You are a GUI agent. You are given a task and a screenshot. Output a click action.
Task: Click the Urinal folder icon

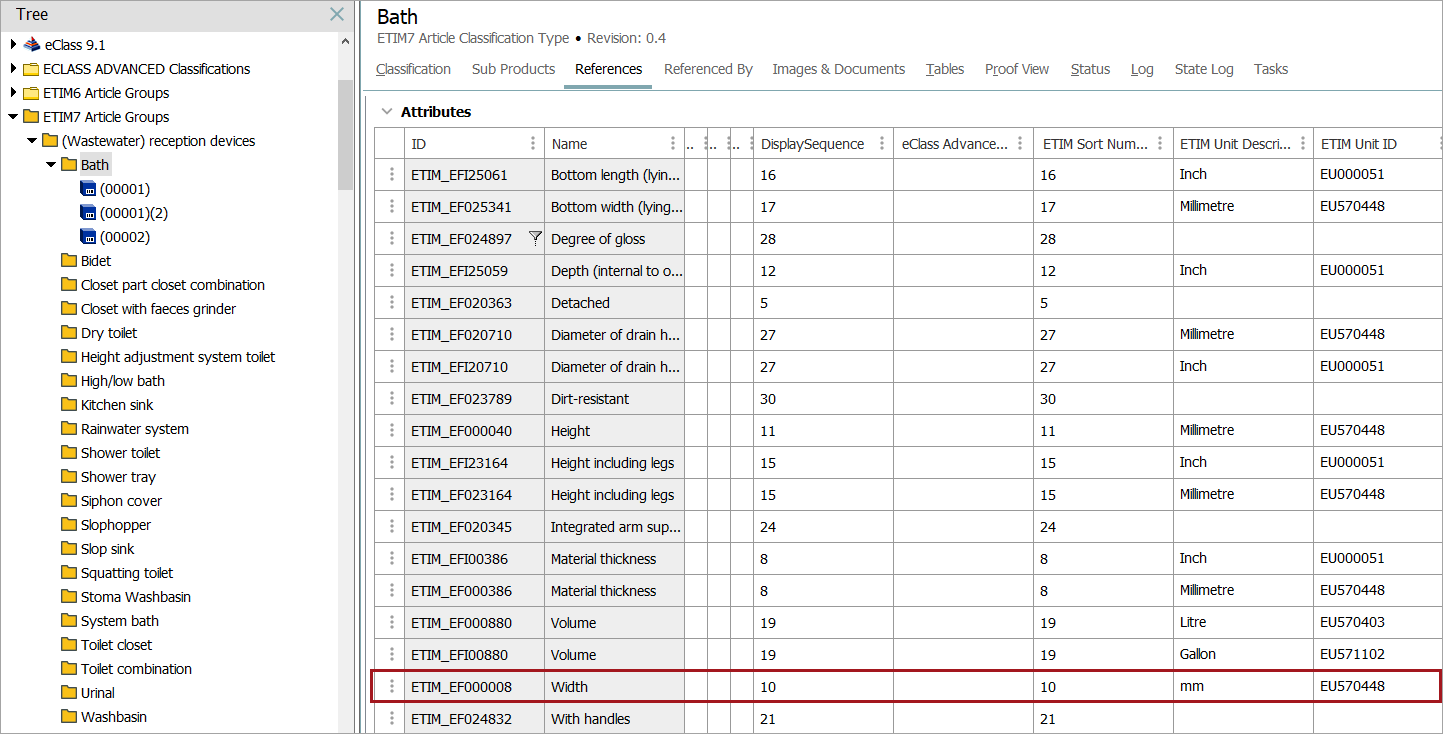coord(69,693)
